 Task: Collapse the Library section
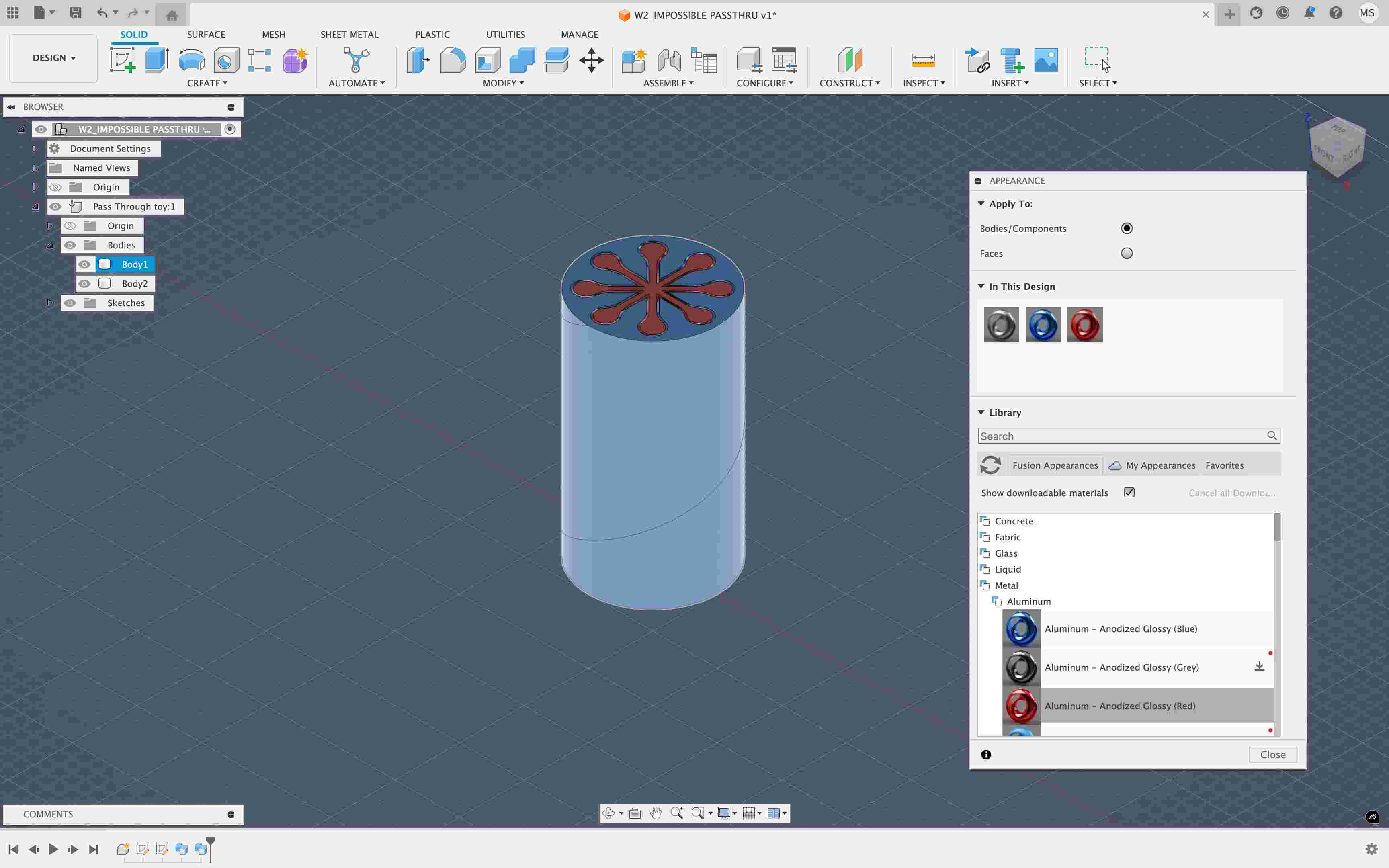pos(981,413)
